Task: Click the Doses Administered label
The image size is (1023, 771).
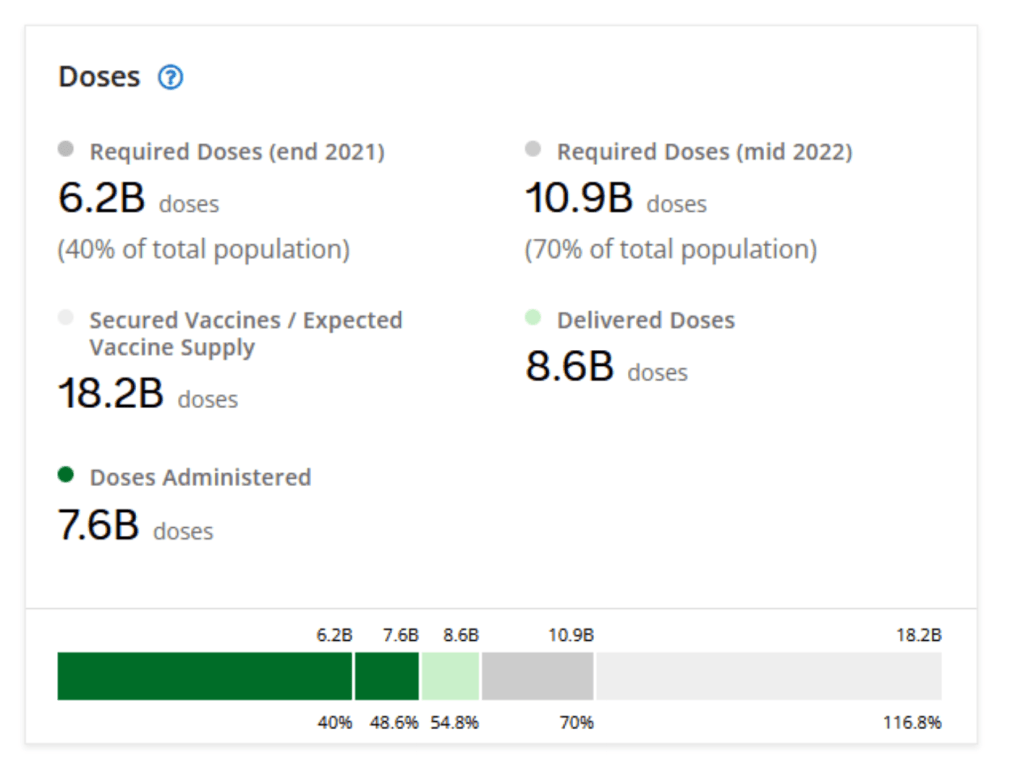Action: (200, 478)
